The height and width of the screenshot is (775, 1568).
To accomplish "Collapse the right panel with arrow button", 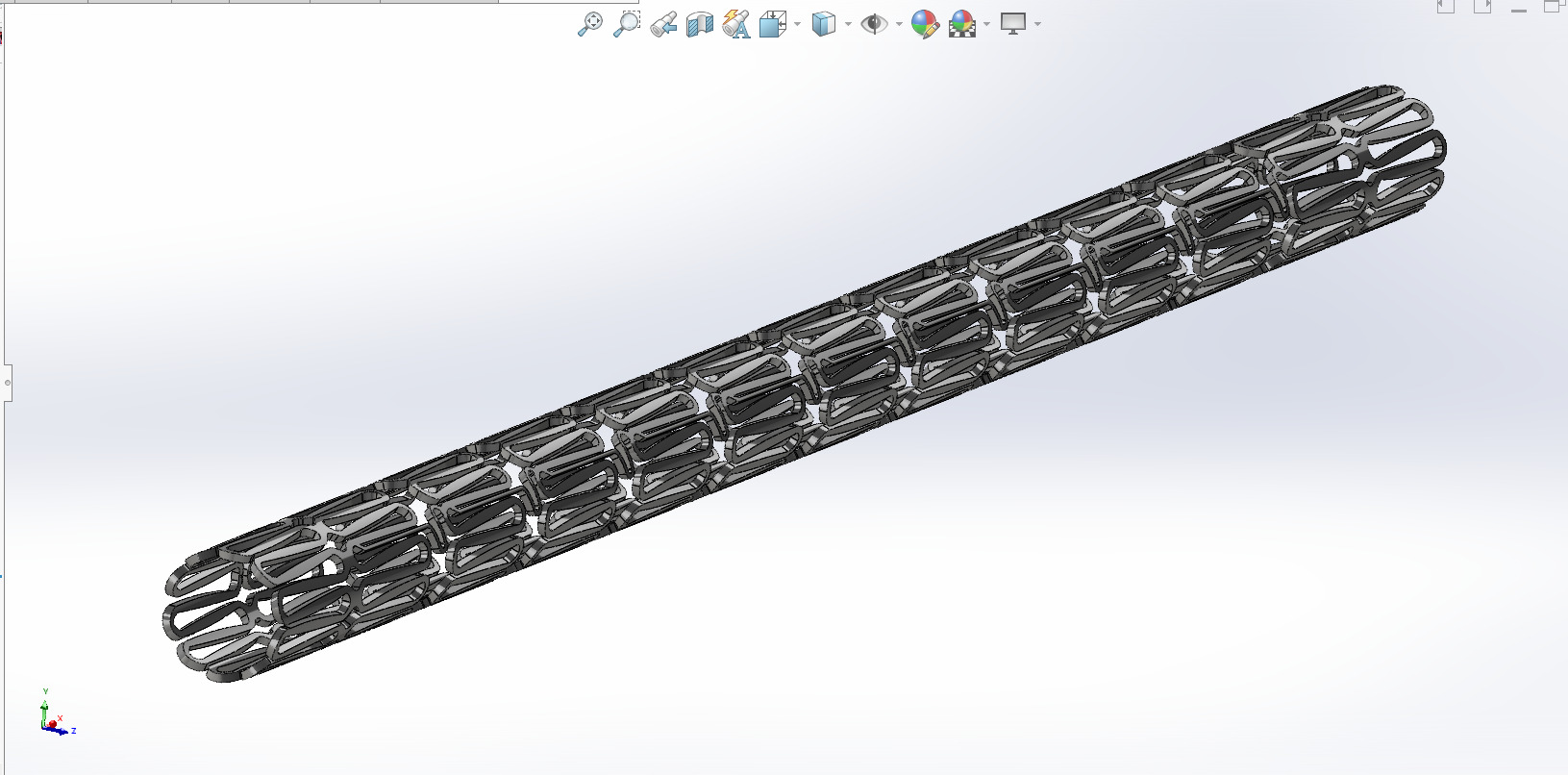I will [x=1482, y=6].
